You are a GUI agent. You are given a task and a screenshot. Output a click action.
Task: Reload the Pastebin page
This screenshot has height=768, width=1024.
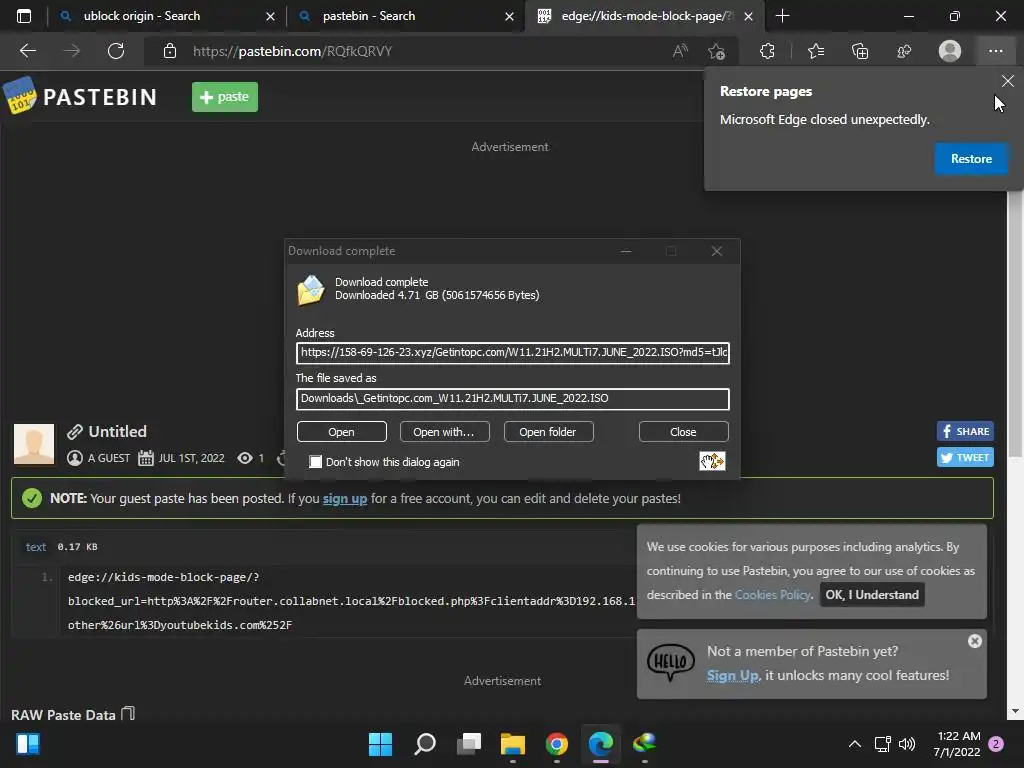pos(116,51)
